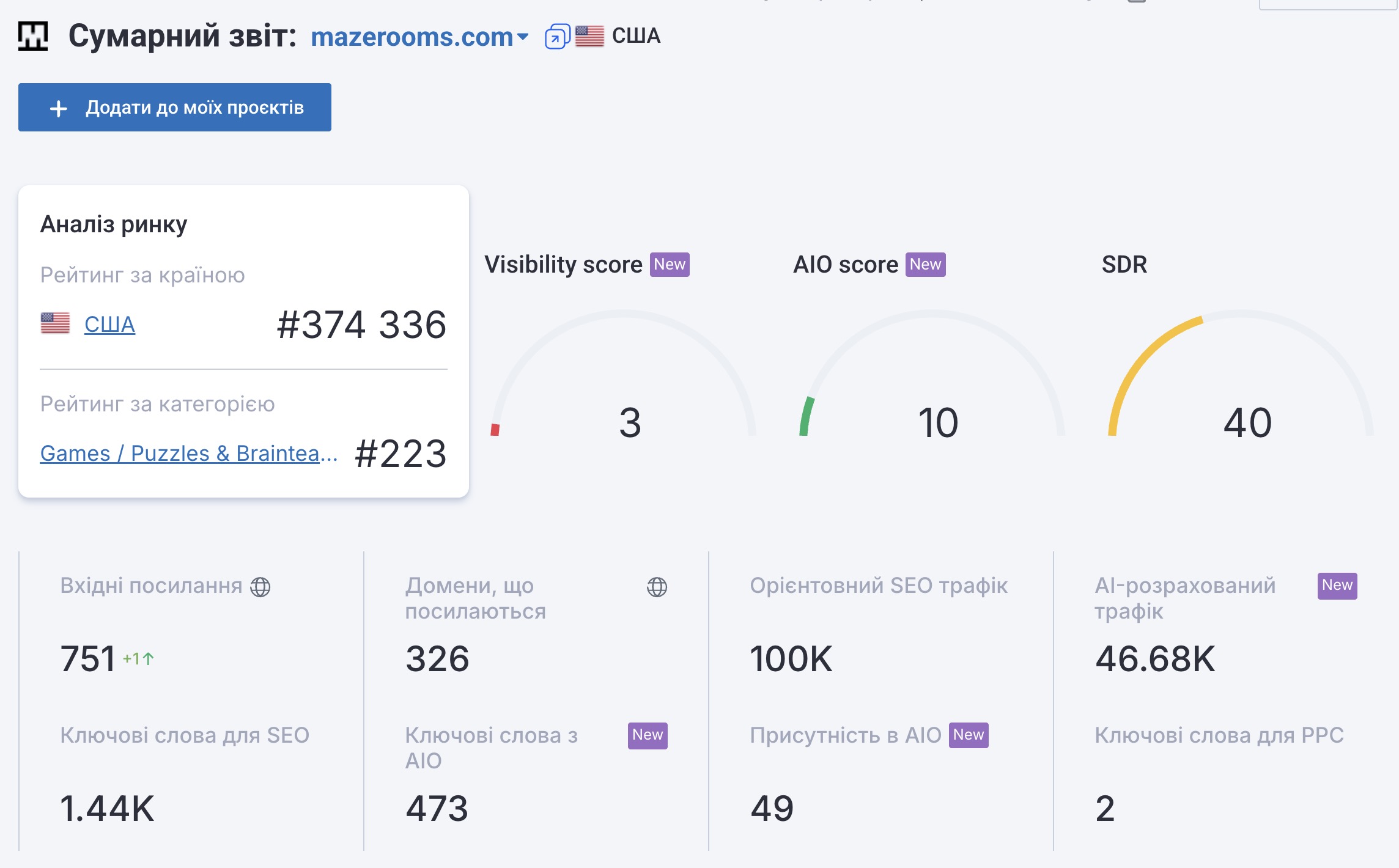
Task: Click globe icon beside Вхідні посилання
Action: pos(260,587)
